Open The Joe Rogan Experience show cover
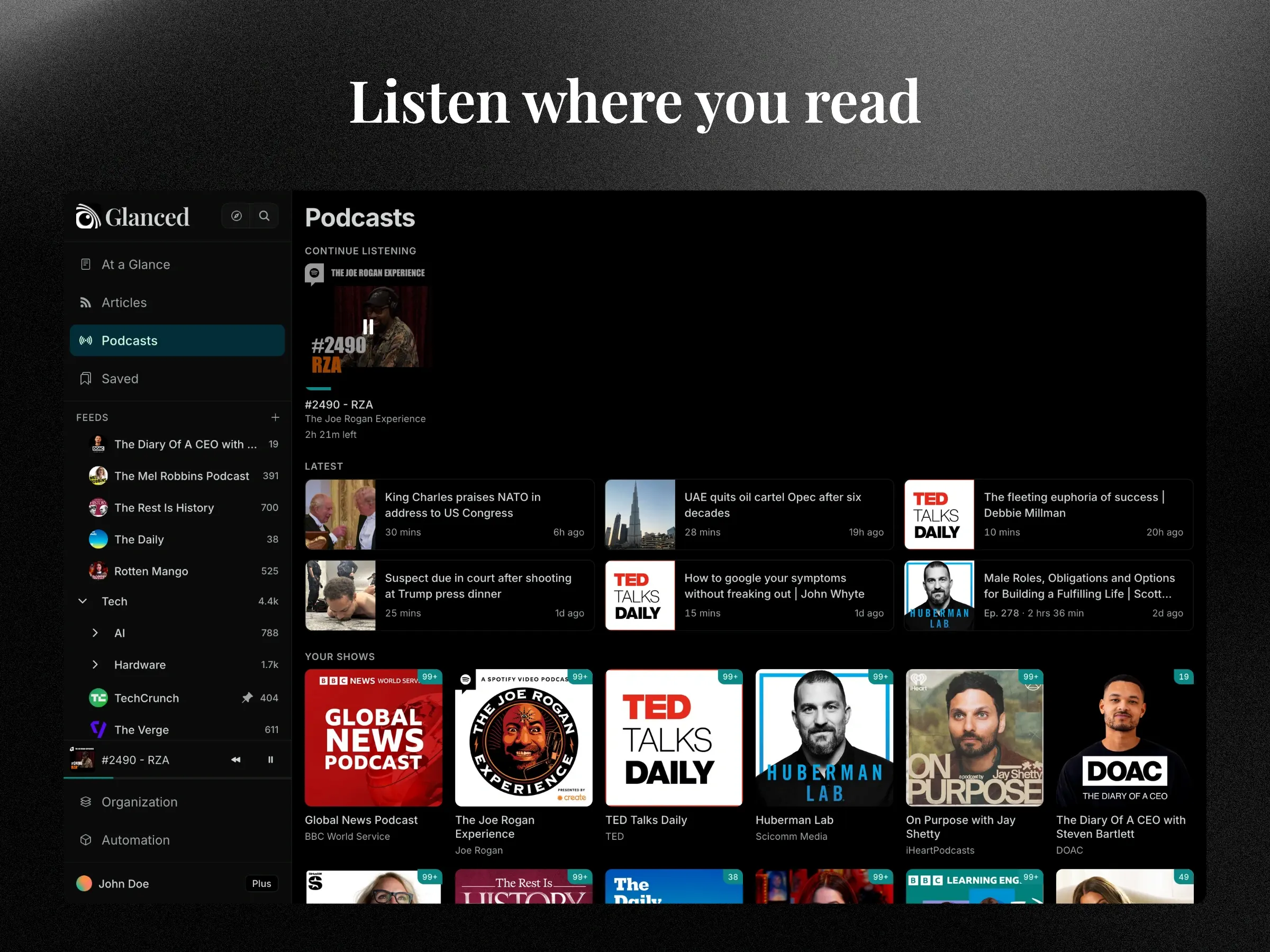The width and height of the screenshot is (1270, 952). [x=524, y=737]
